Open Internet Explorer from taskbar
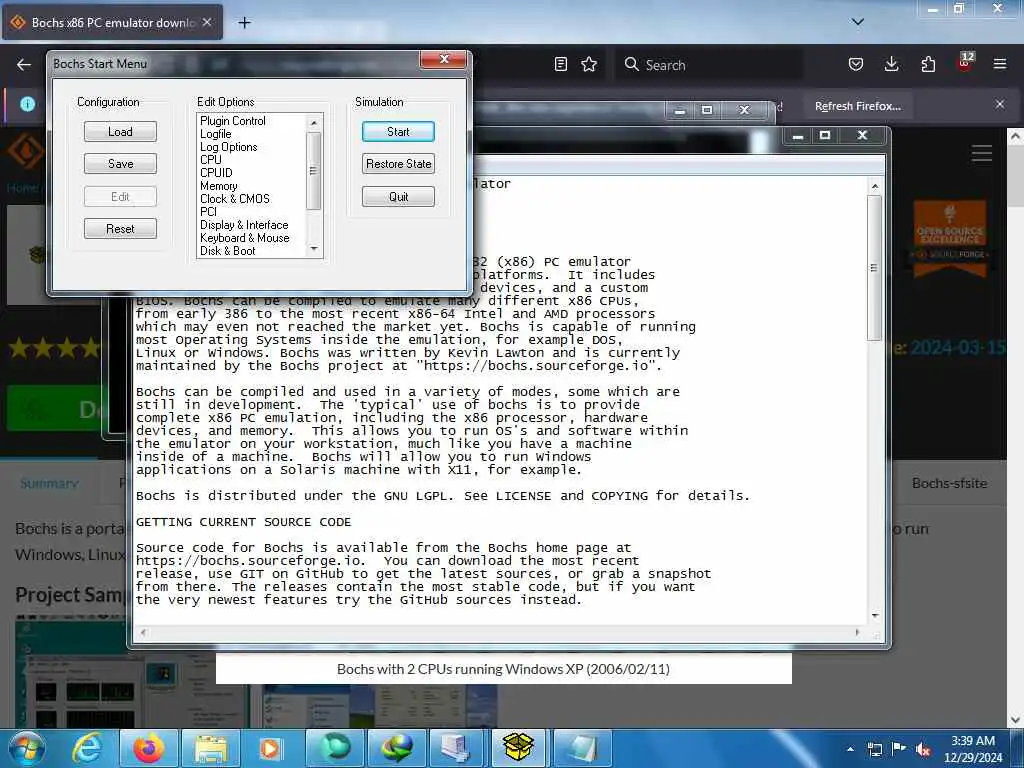The height and width of the screenshot is (768, 1024). pos(86,748)
